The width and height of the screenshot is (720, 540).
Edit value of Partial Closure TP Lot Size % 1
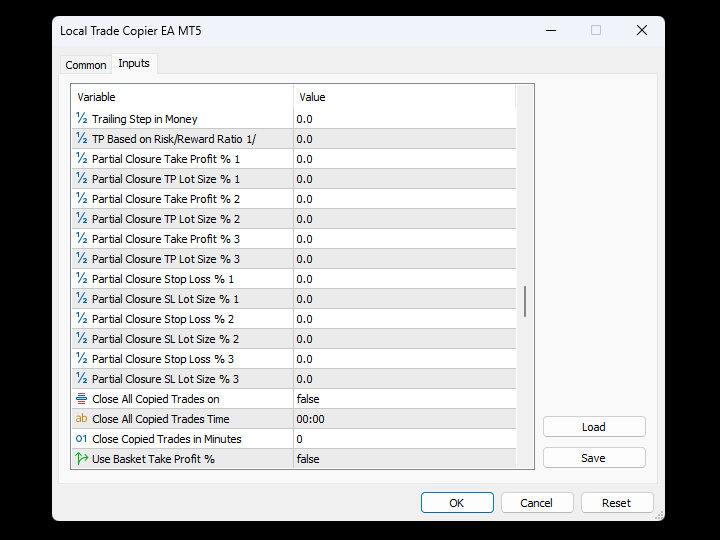pos(405,179)
